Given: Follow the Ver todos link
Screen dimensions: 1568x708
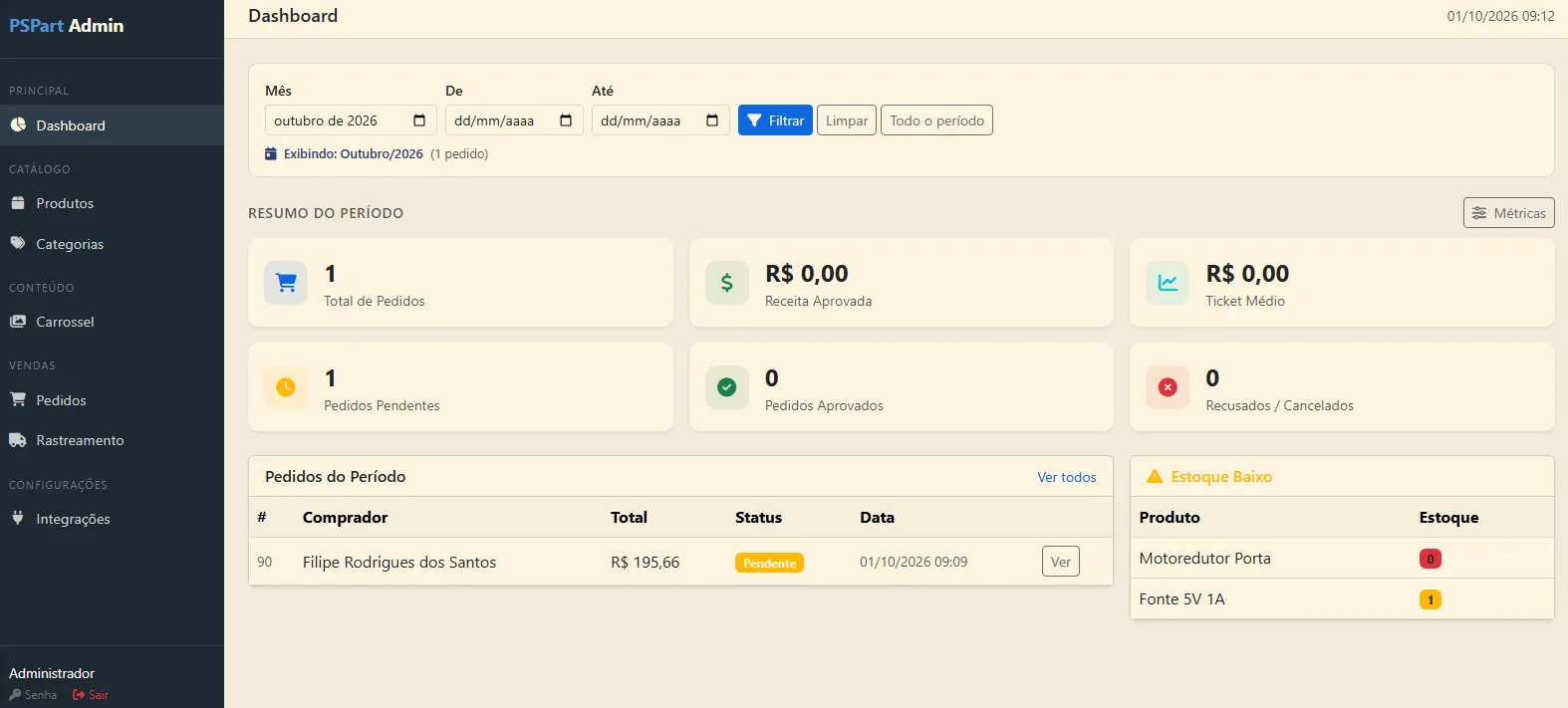Looking at the screenshot, I should point(1066,477).
